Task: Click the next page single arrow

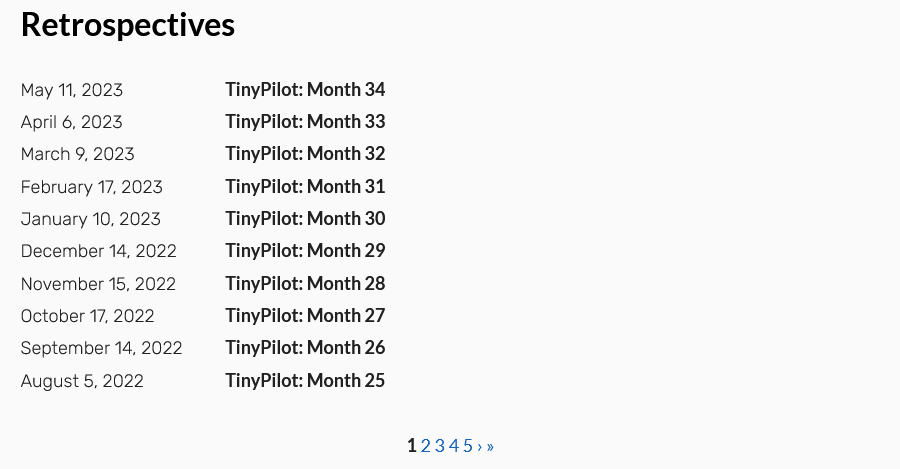Action: click(480, 447)
